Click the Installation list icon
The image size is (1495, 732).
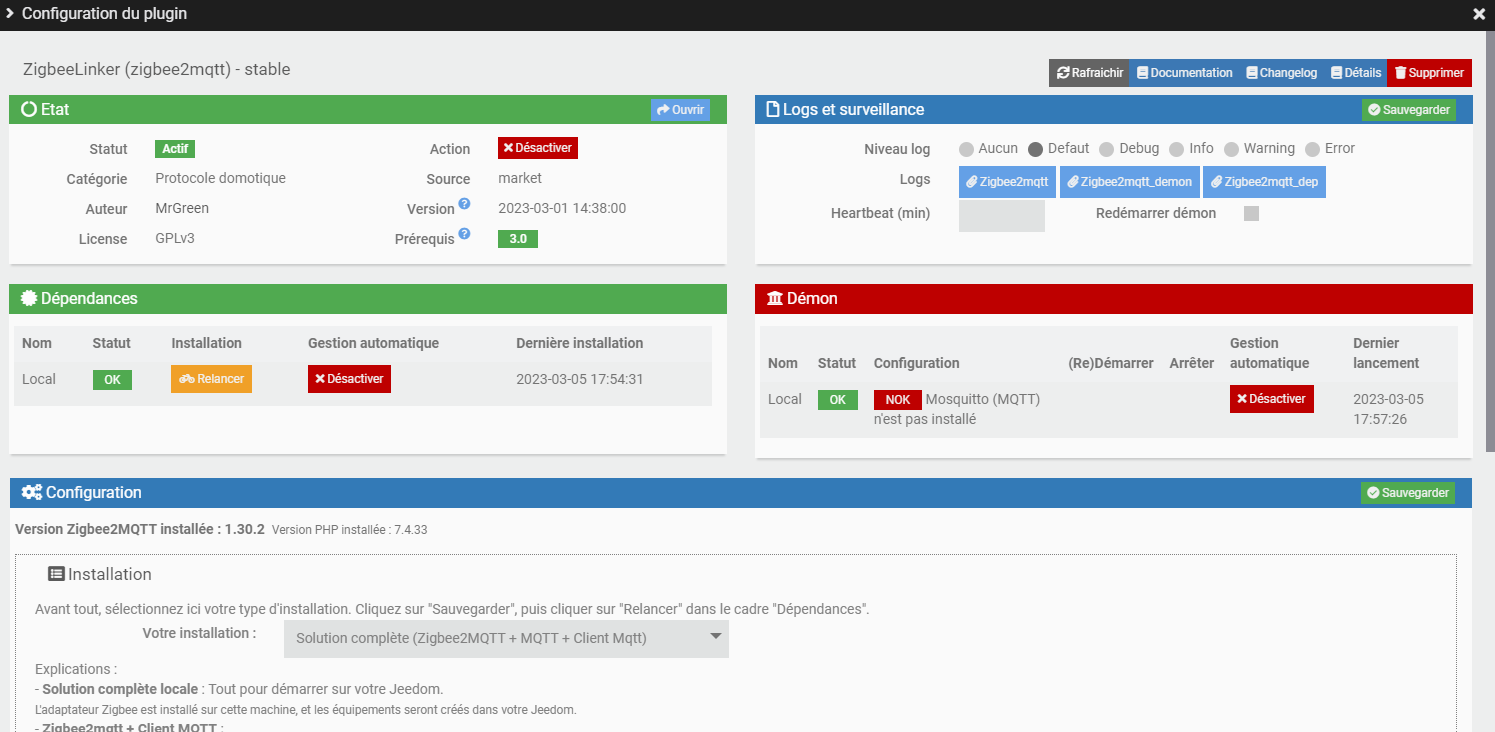click(57, 574)
